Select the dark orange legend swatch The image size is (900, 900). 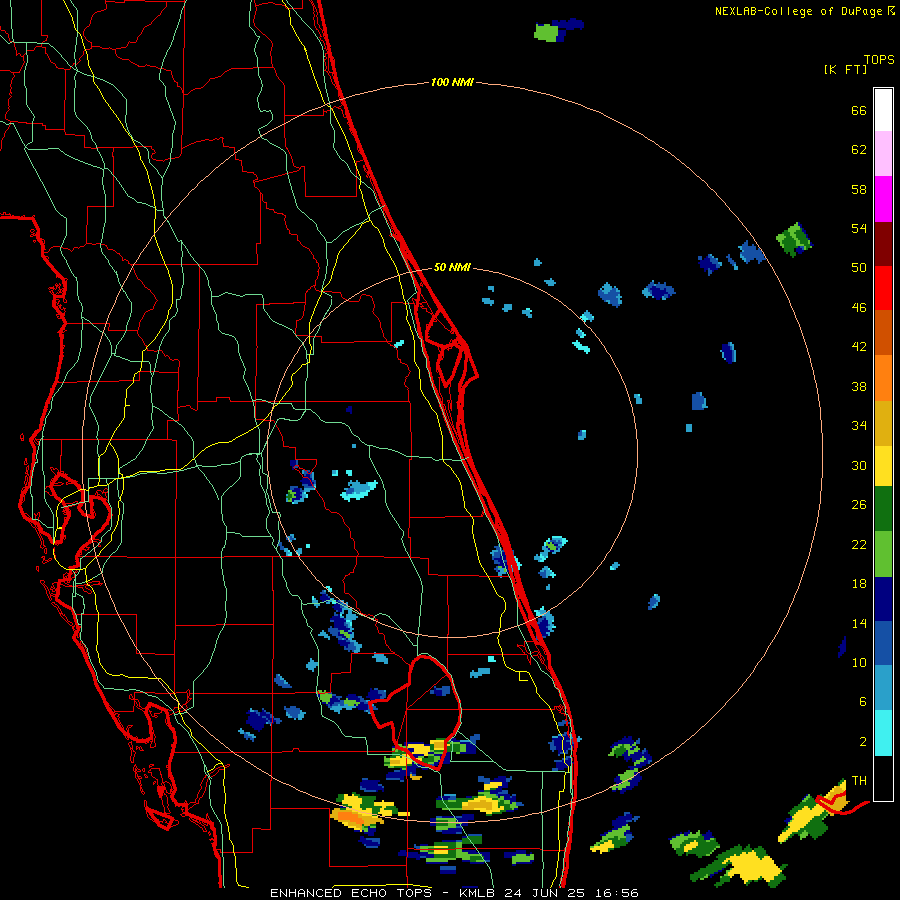coord(883,332)
